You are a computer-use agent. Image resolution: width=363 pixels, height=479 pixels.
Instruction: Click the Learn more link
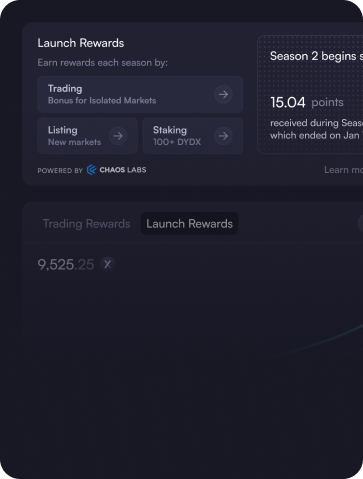point(344,170)
